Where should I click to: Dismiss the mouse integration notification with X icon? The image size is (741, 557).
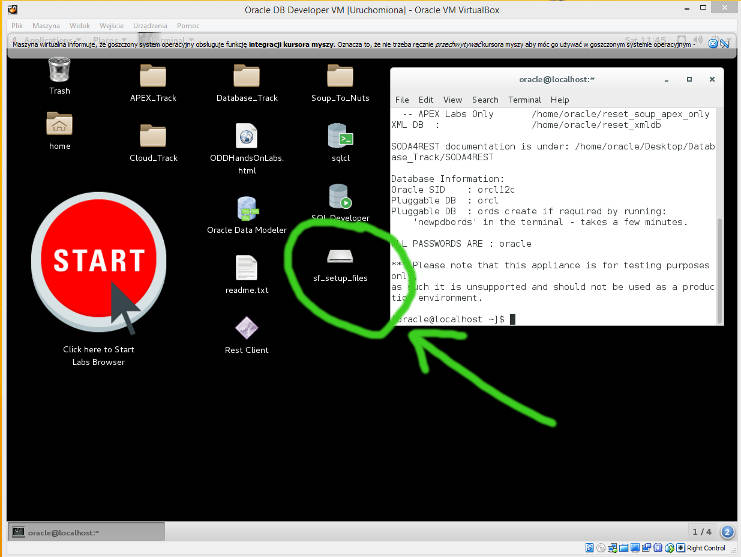tap(713, 43)
